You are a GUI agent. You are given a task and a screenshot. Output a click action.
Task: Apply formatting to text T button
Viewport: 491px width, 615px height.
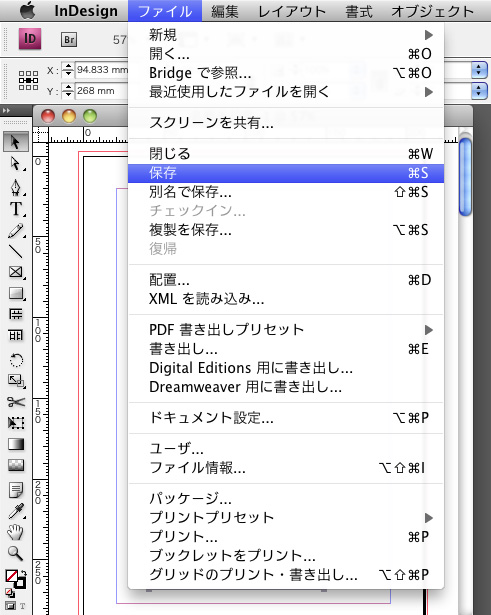[x=22, y=606]
